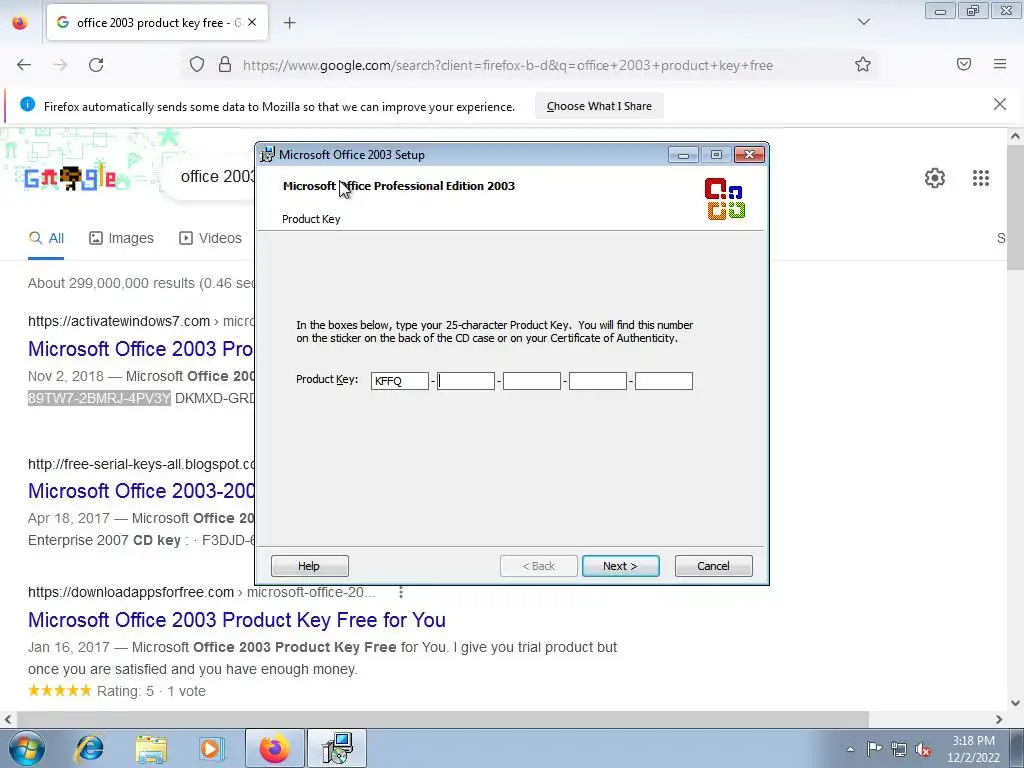Viewport: 1024px width, 768px height.
Task: Show hidden tray icons arrow
Action: point(850,749)
